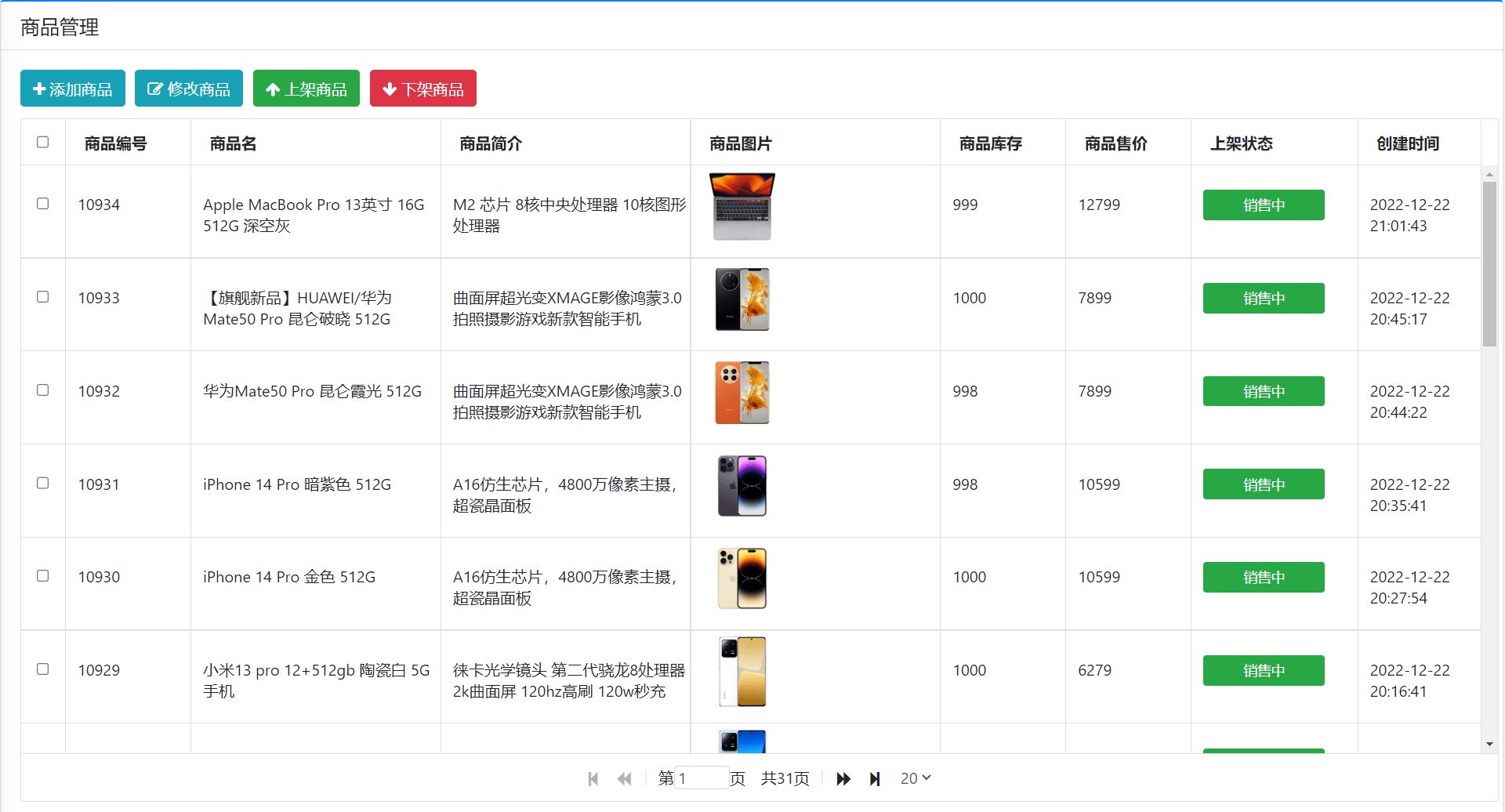Click the 商品库存 column header

tap(990, 143)
